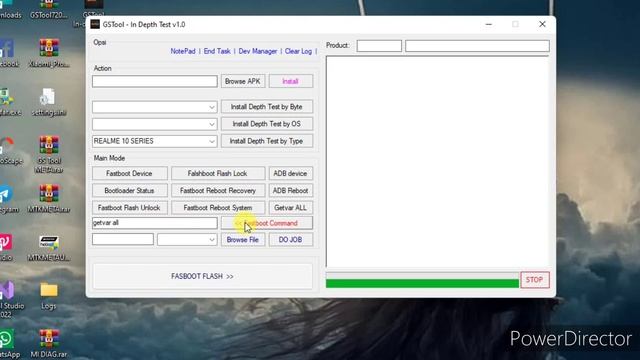Click Fastboot Reboot System button
This screenshot has height=360, width=640.
click(x=218, y=208)
